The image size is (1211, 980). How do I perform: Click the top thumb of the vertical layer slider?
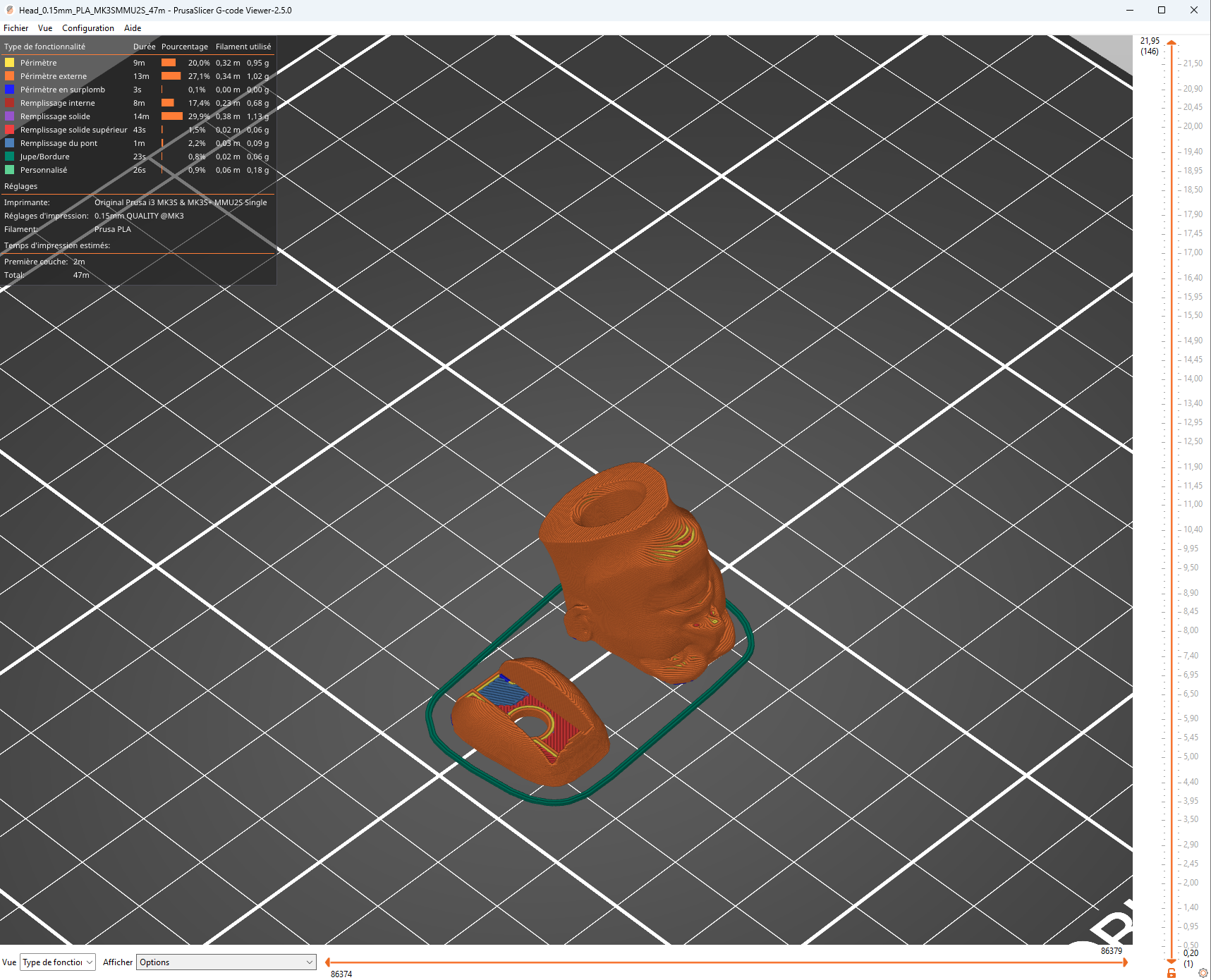click(x=1172, y=43)
